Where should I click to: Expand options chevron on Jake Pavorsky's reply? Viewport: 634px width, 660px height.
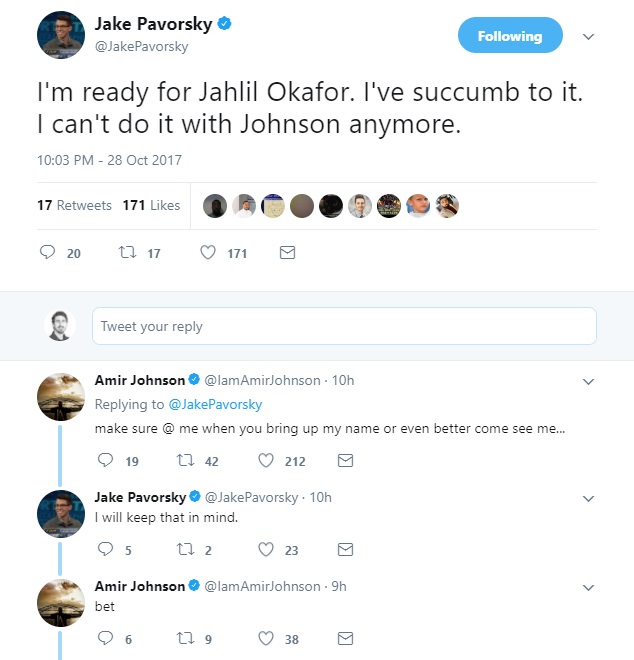coord(589,497)
